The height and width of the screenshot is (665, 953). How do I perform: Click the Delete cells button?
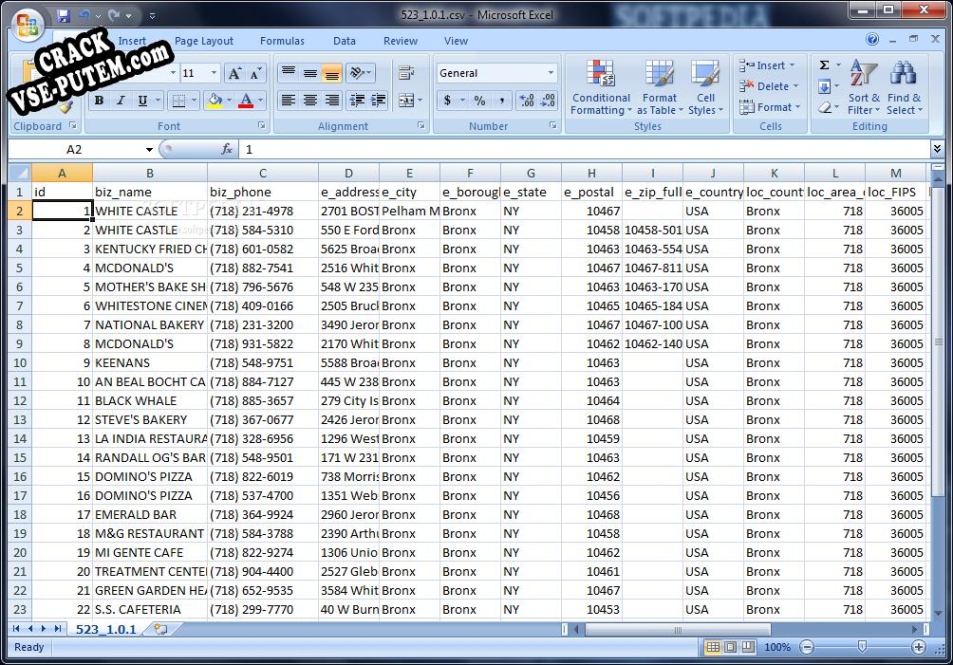click(765, 87)
